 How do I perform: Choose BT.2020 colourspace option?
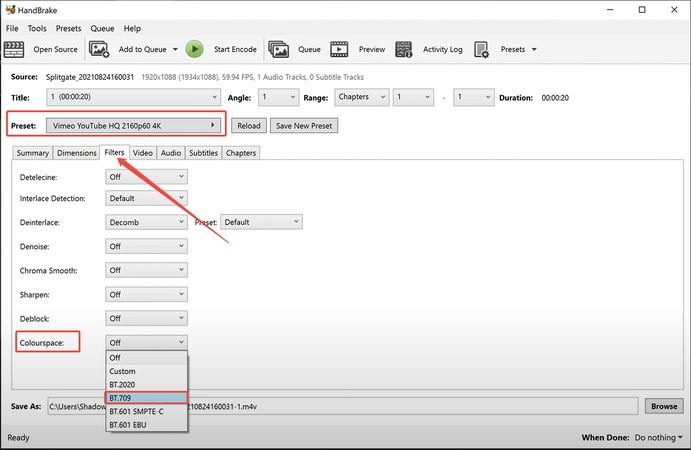tap(146, 385)
